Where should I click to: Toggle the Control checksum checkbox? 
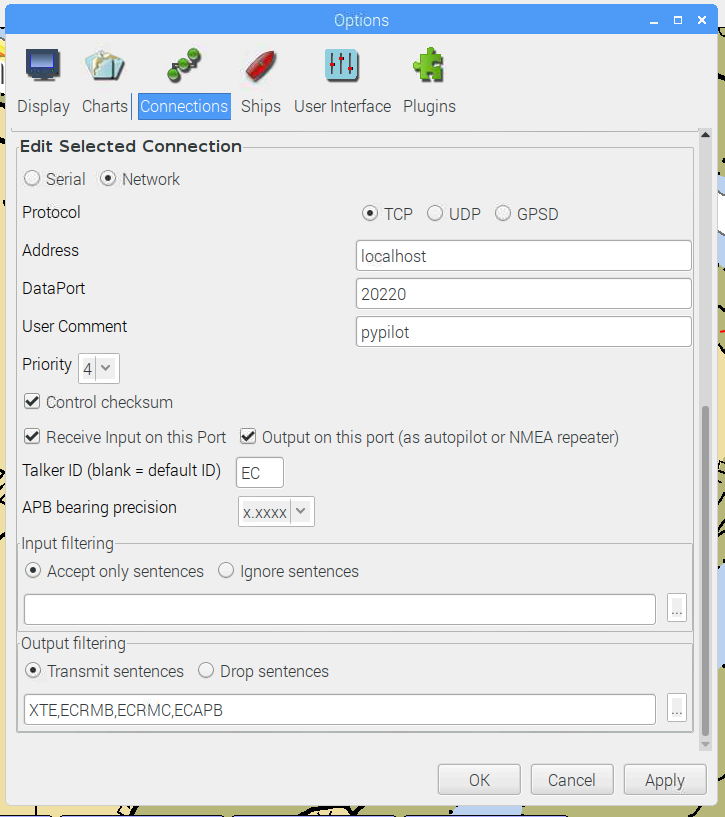pos(32,402)
